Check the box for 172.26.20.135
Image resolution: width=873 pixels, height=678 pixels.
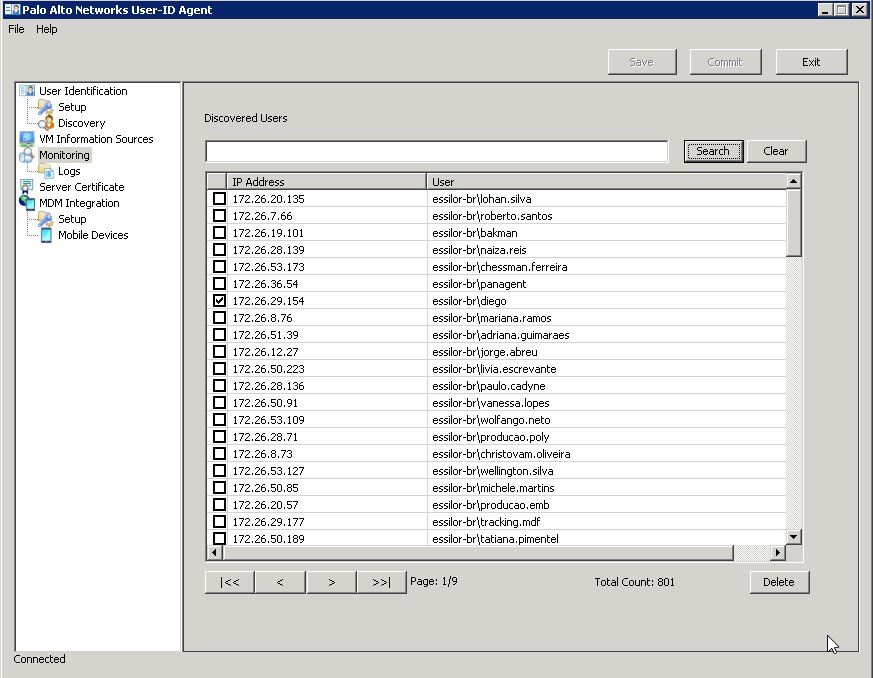(x=219, y=199)
